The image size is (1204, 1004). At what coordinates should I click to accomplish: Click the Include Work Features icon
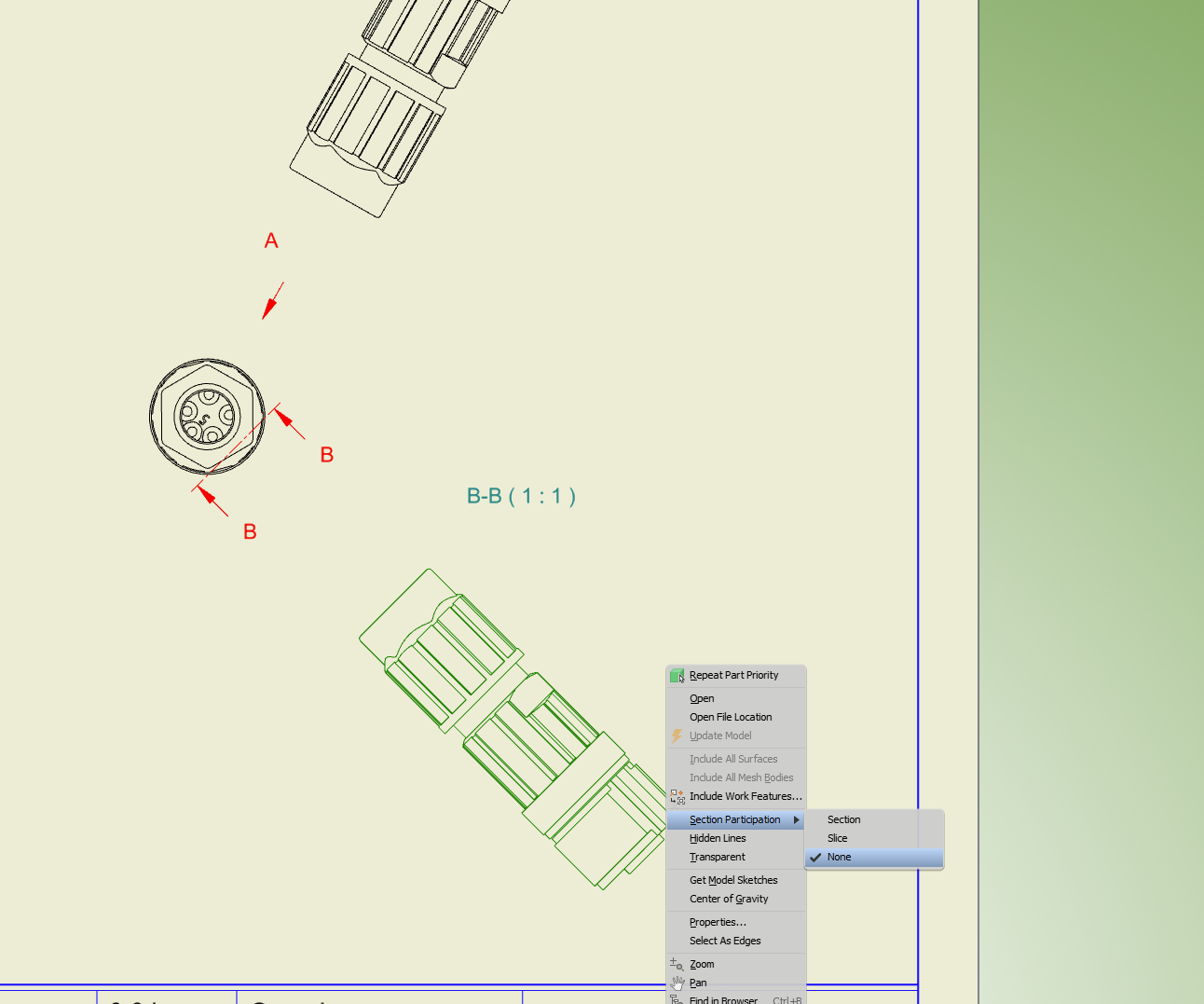pos(677,796)
